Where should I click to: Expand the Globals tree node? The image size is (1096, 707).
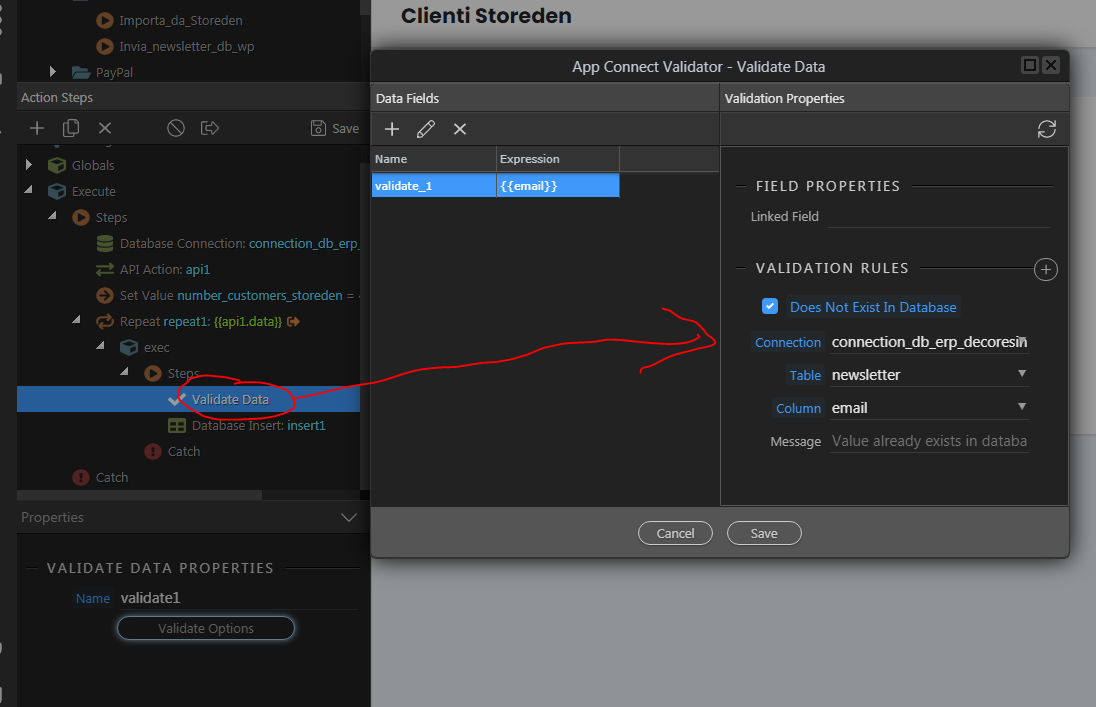pyautogui.click(x=29, y=165)
